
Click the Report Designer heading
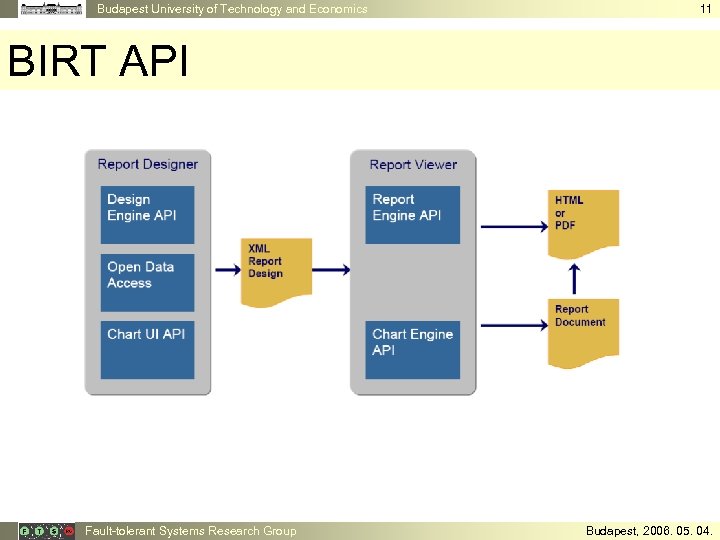[x=147, y=164]
